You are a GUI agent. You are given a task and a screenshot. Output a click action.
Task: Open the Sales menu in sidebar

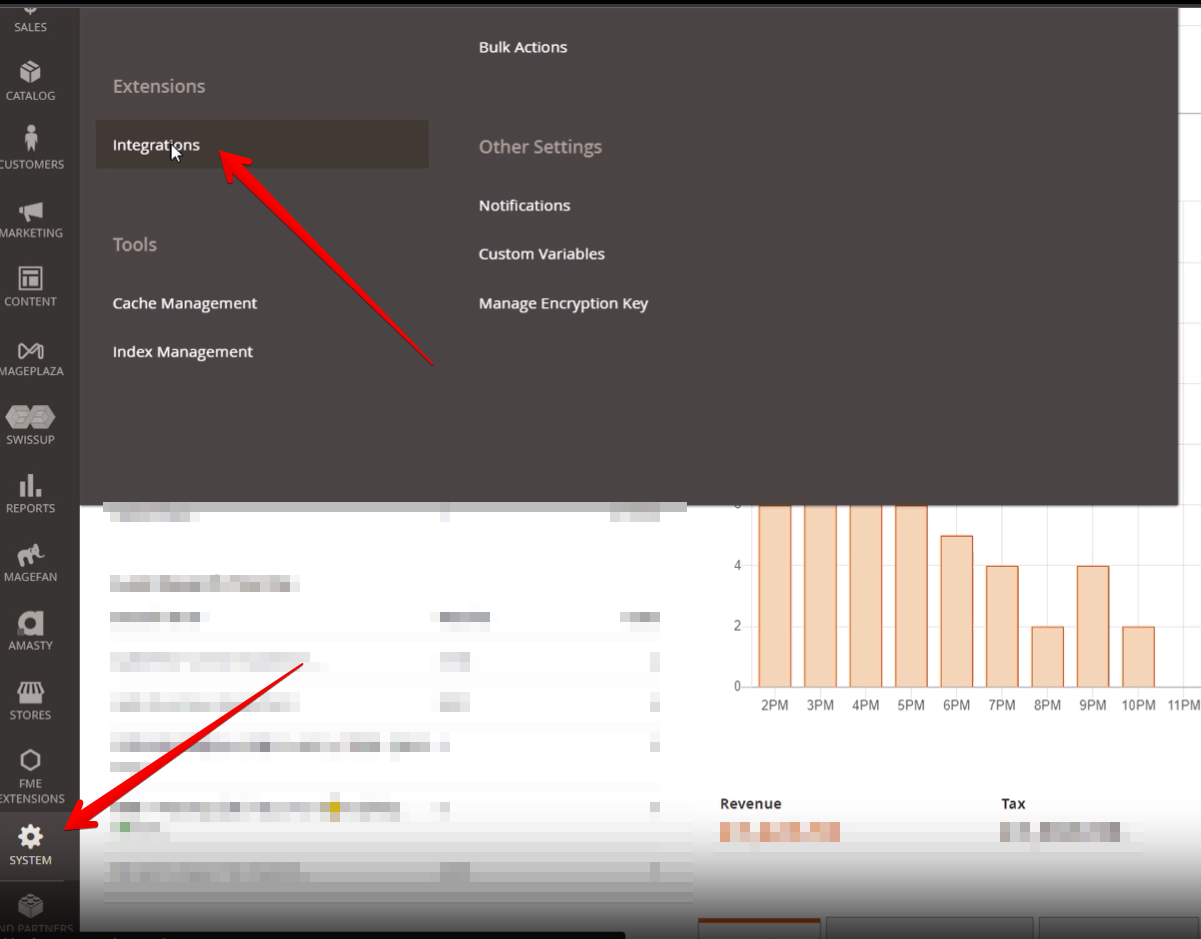30,20
